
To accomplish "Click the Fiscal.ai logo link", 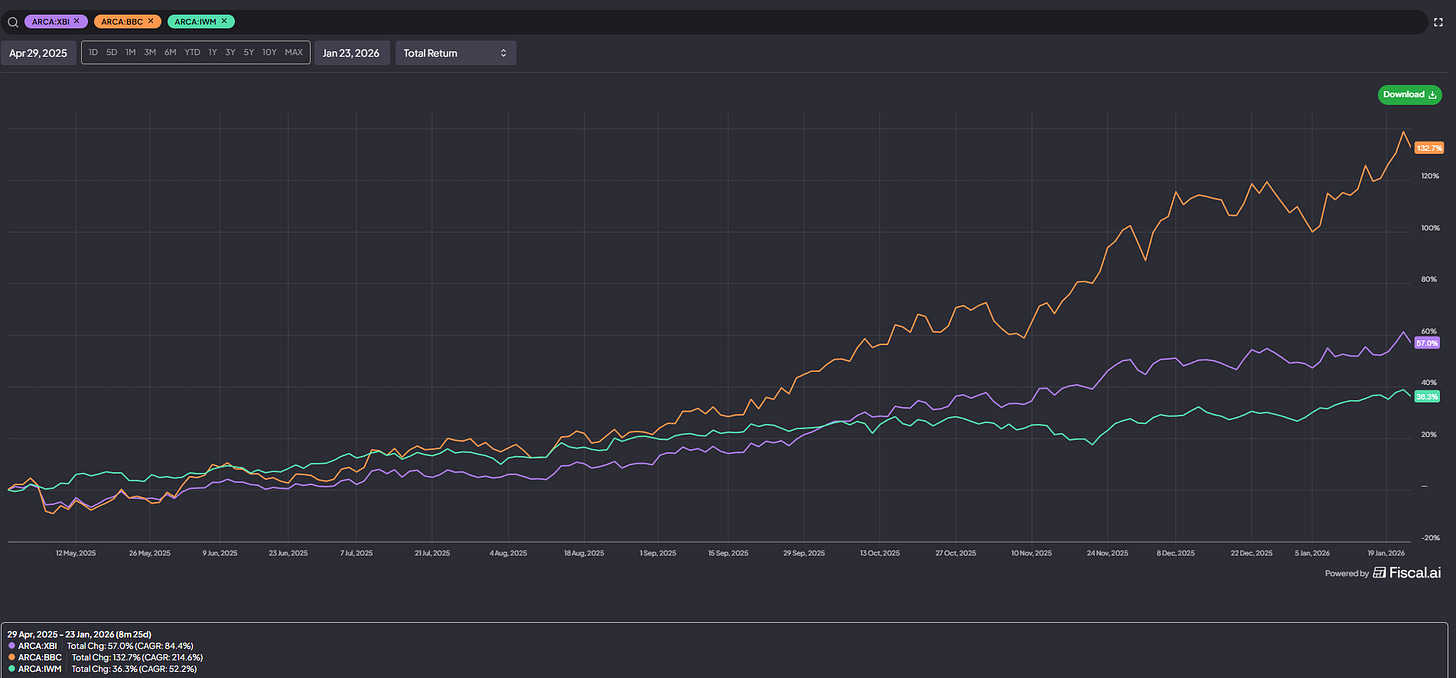I will 1407,573.
